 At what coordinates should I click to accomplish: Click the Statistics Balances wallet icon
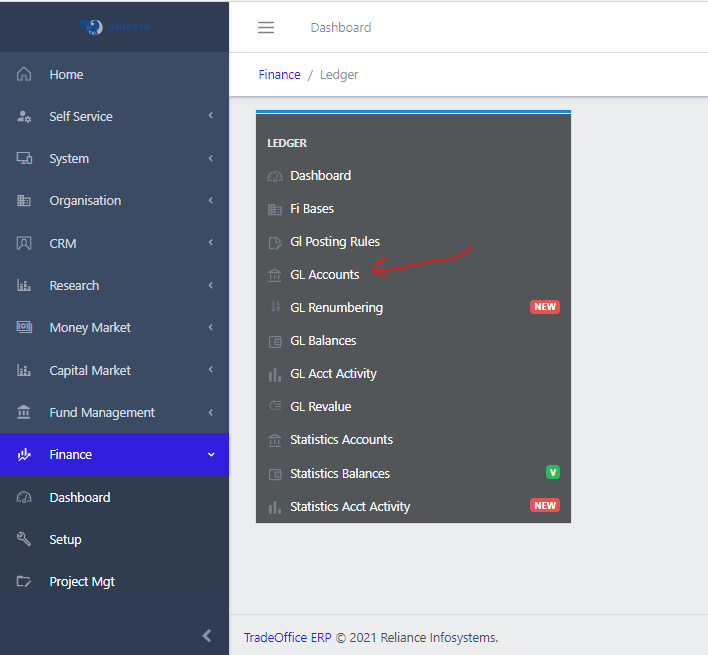click(275, 474)
